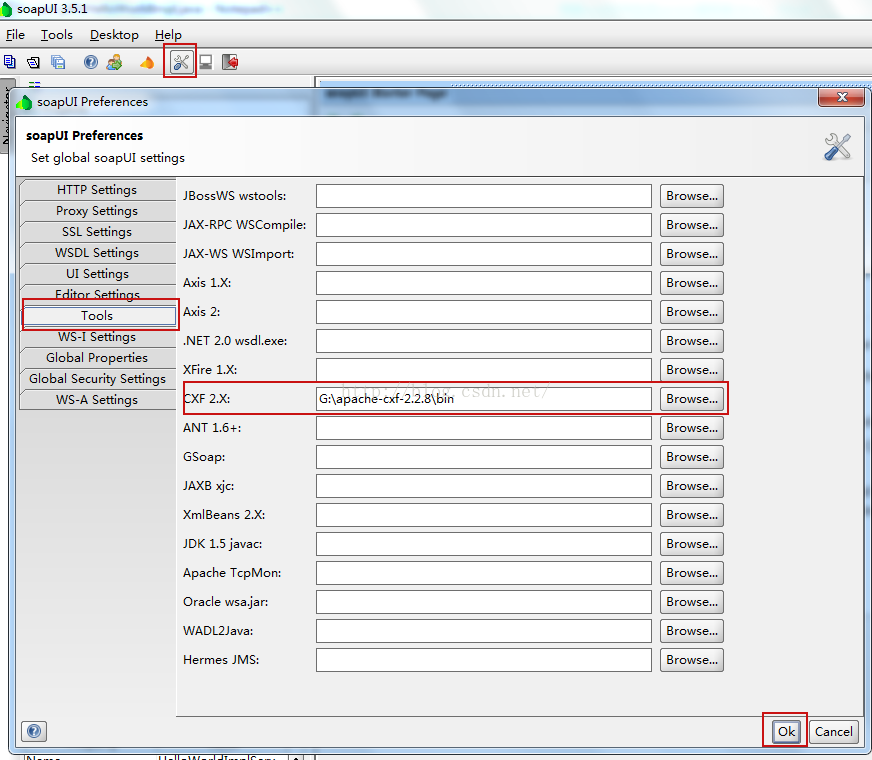Click the help icon at dialog bottom-left
The width and height of the screenshot is (872, 760).
tap(34, 731)
